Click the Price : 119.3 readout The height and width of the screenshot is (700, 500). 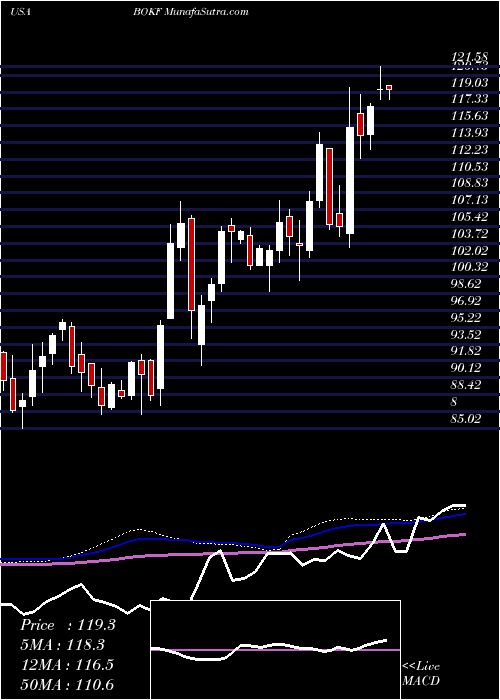pos(68,625)
